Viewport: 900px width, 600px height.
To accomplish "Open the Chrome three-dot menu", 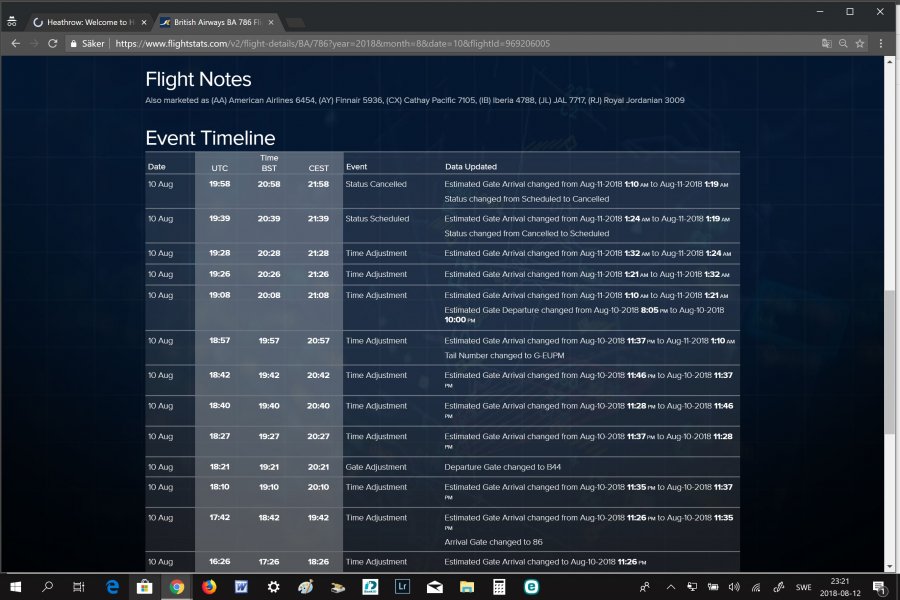I will click(881, 44).
